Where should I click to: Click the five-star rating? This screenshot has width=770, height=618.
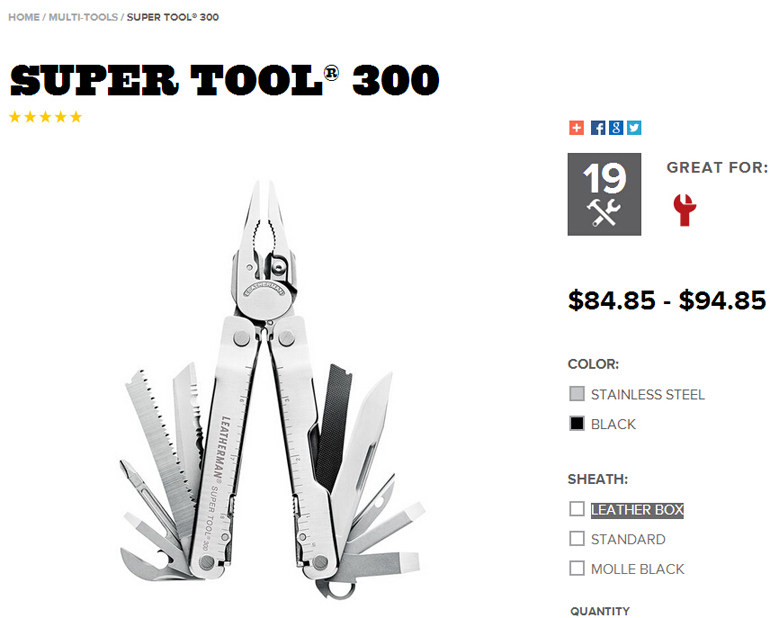[x=45, y=117]
